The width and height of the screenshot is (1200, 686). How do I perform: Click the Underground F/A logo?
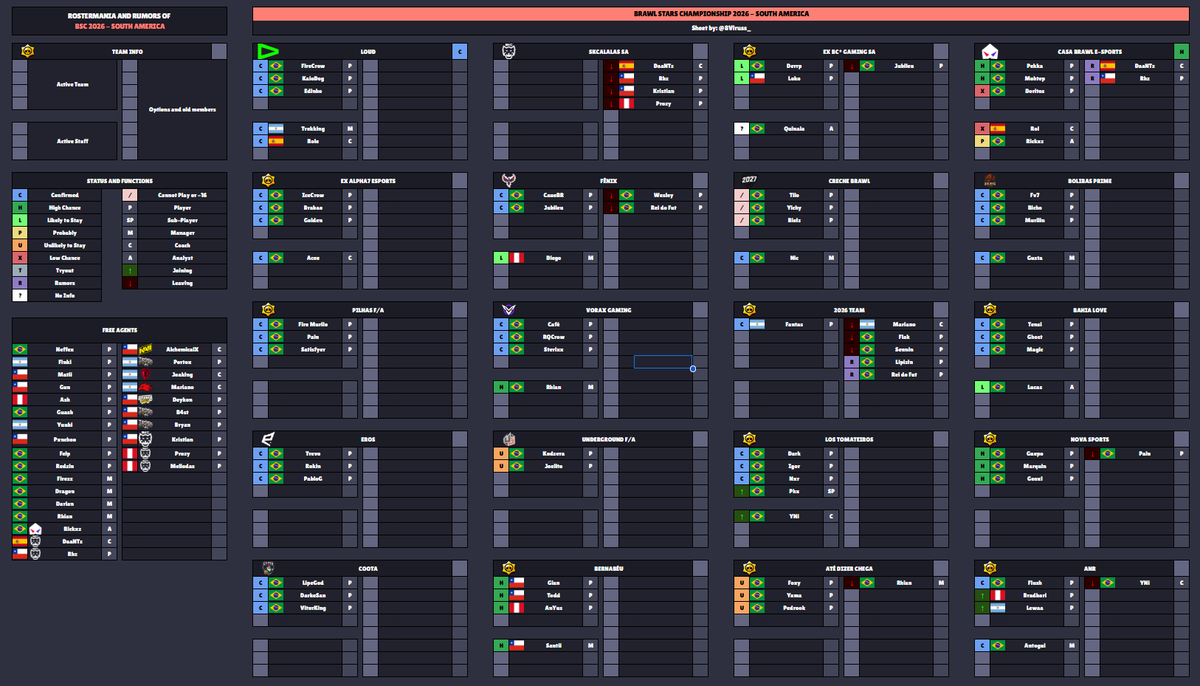point(508,438)
